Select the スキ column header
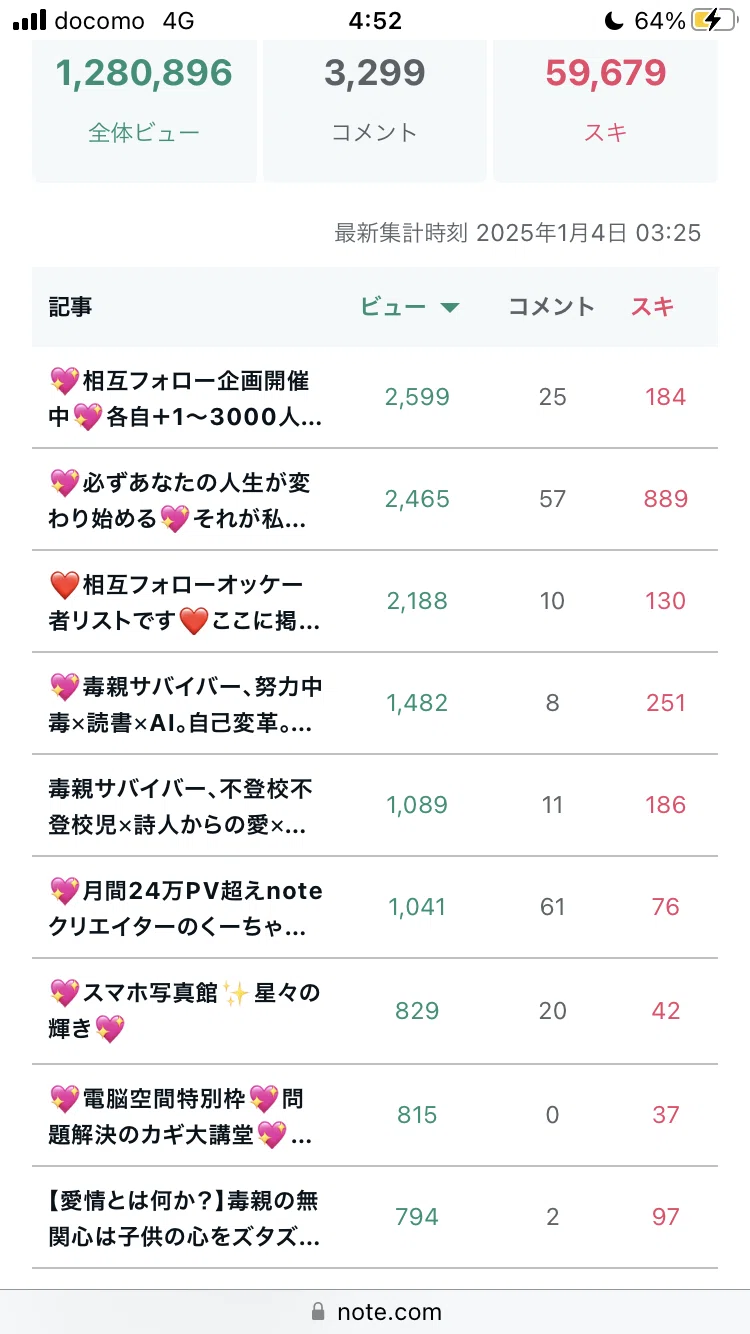 click(x=653, y=307)
